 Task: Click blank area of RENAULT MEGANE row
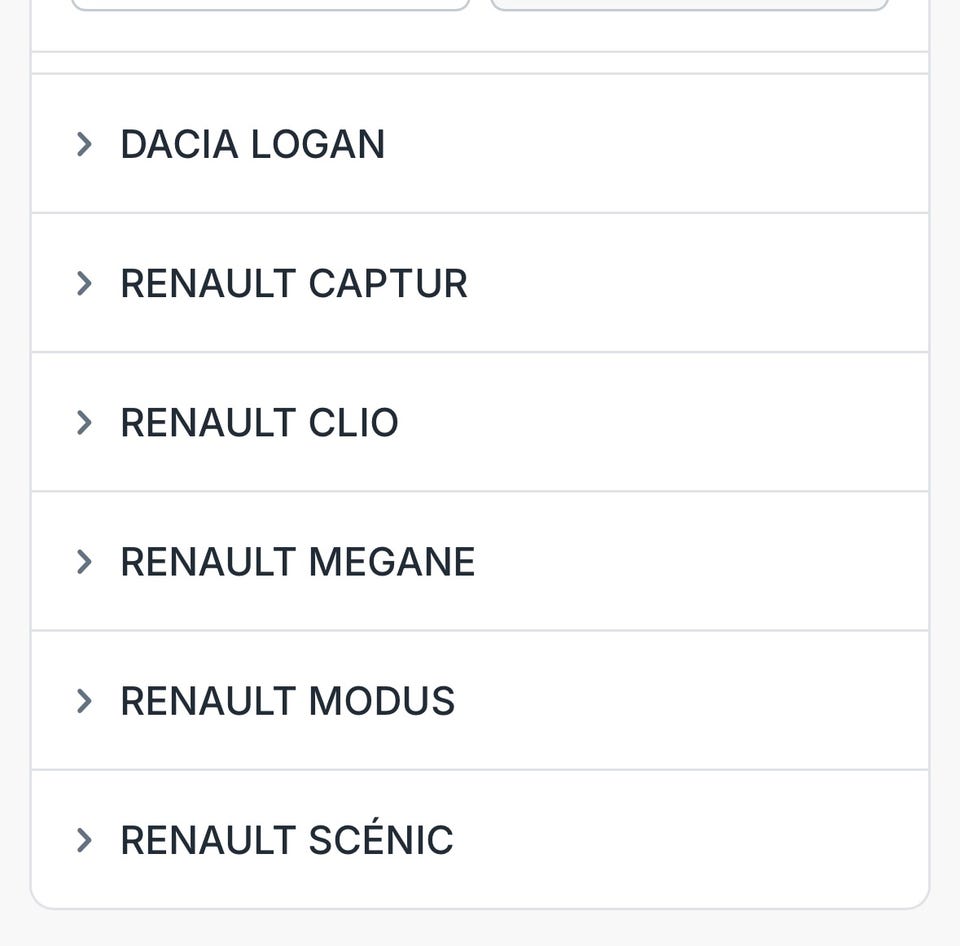(700, 561)
